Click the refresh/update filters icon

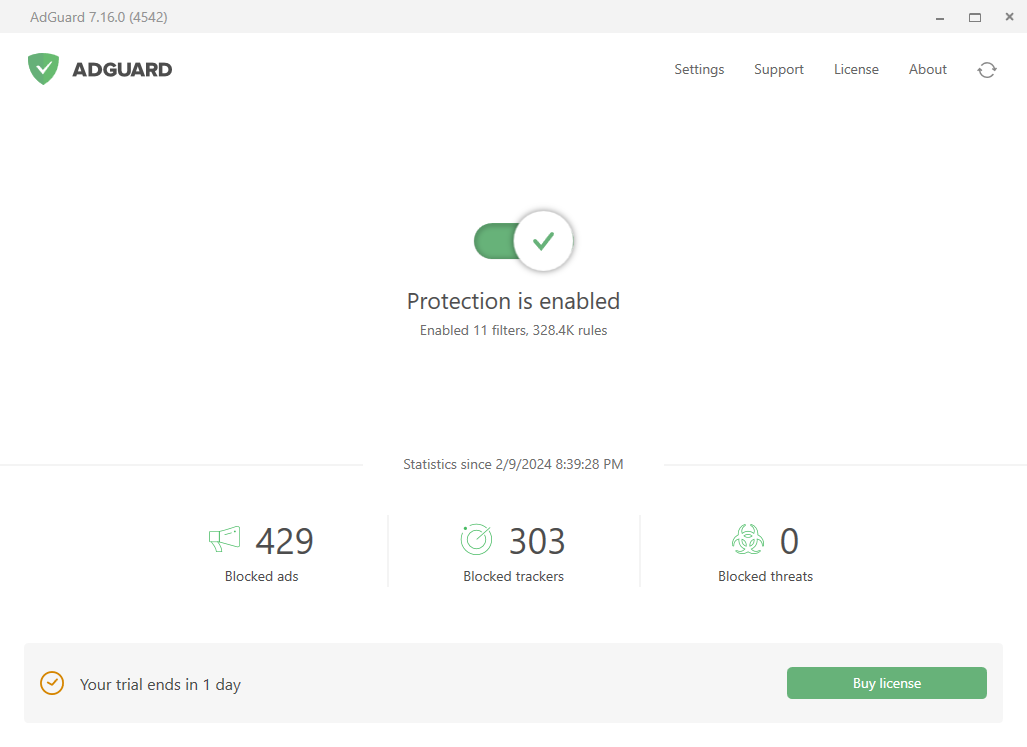[x=987, y=69]
